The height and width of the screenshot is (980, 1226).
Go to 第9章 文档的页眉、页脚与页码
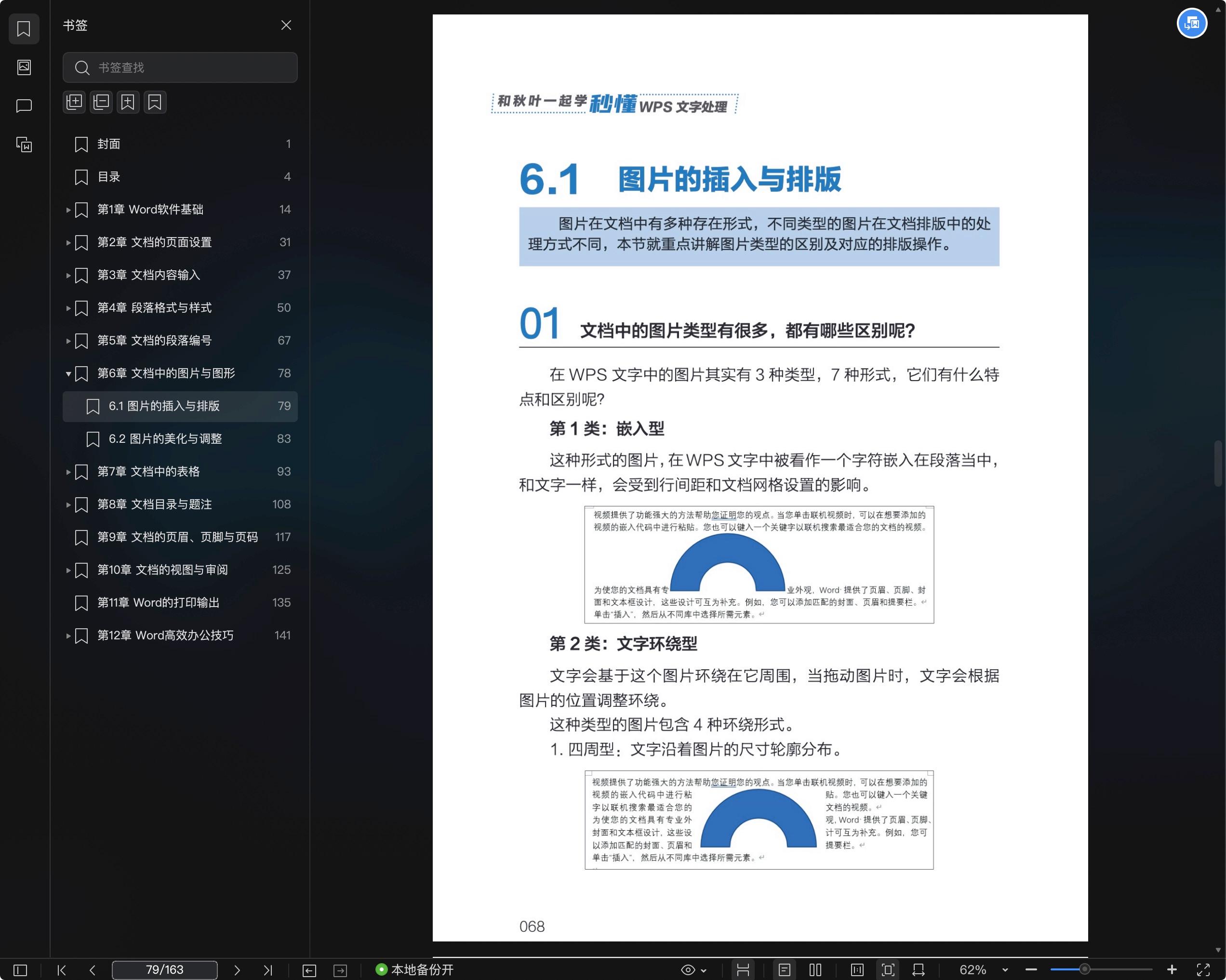tap(180, 537)
